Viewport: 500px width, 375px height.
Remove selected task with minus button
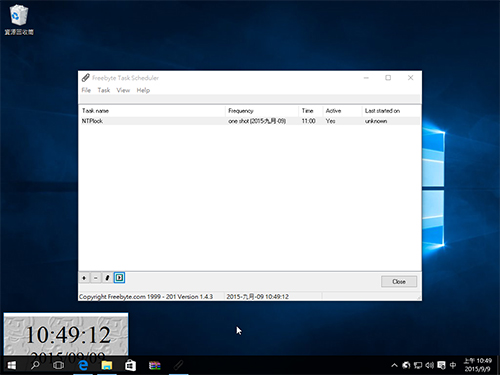[x=96, y=278]
